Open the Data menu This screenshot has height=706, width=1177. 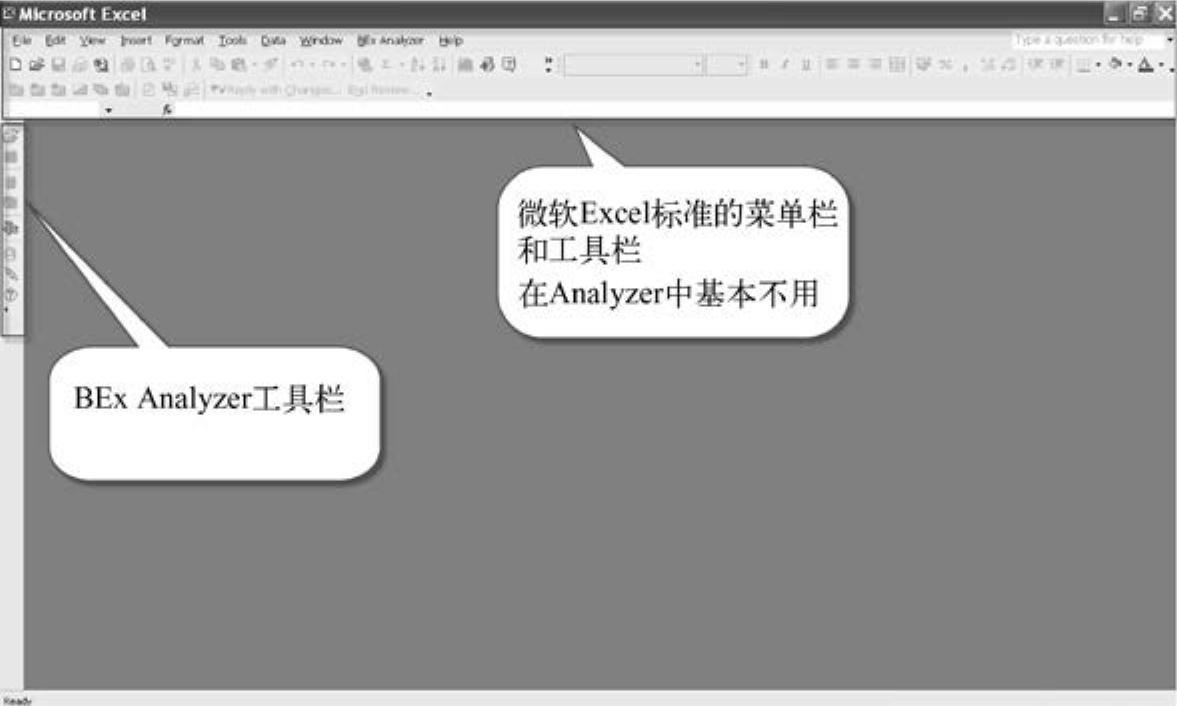click(273, 41)
